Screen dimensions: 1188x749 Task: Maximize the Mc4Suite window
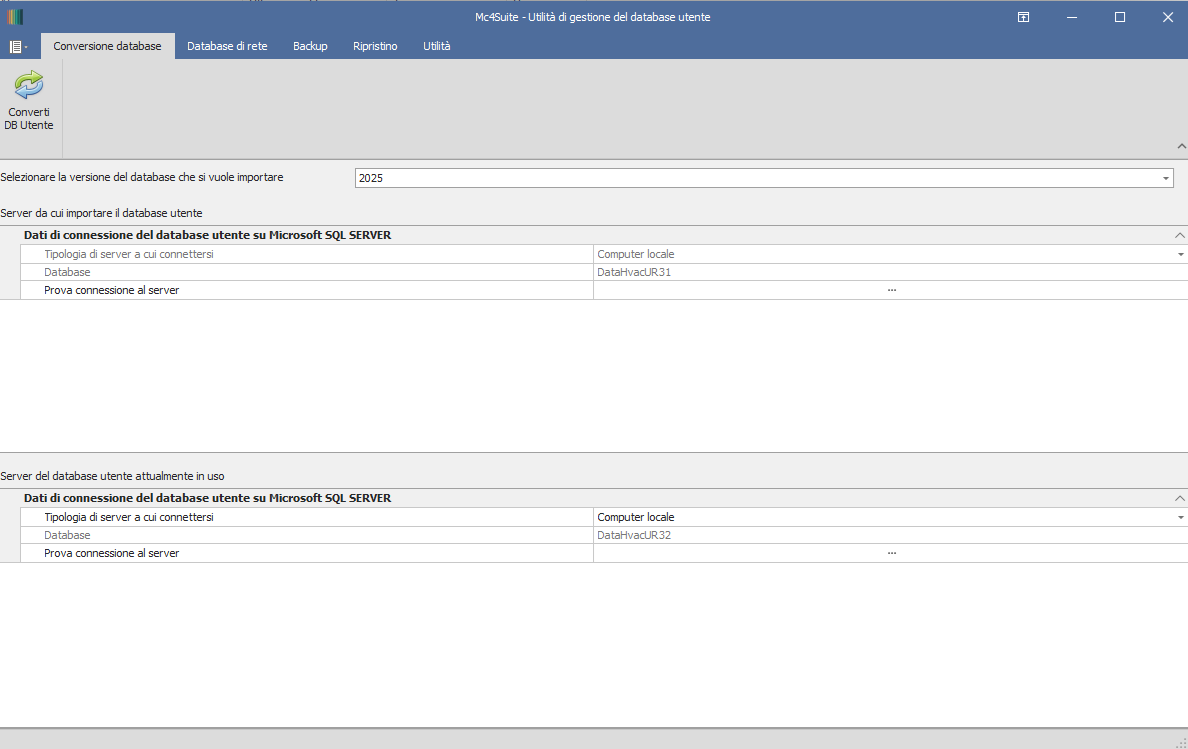1120,17
